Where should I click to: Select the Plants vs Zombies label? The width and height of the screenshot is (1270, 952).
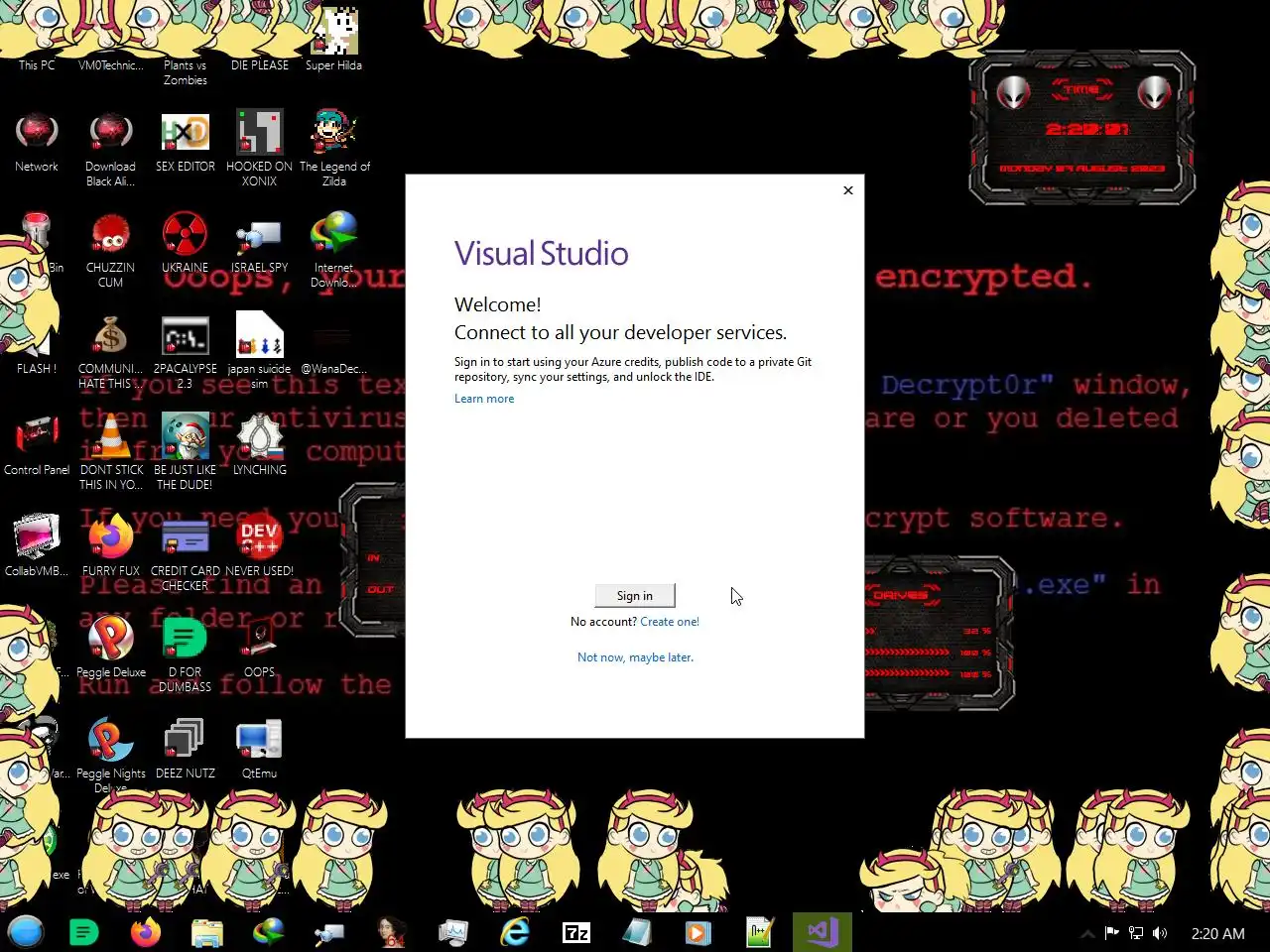click(186, 72)
